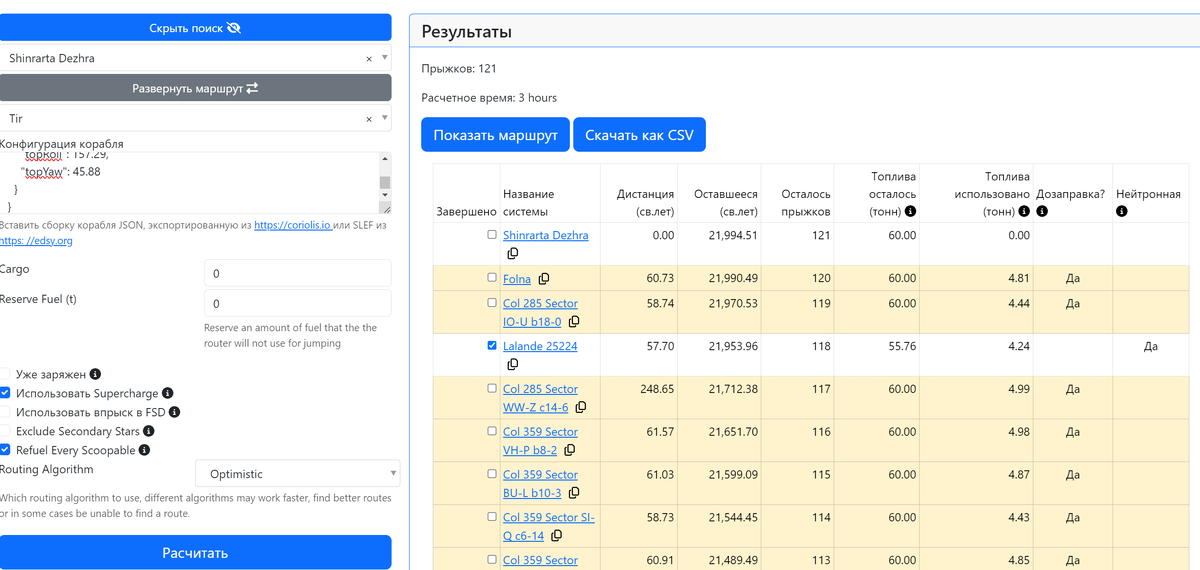1200x570 pixels.
Task: Open edsy.org link
Action: [36, 241]
